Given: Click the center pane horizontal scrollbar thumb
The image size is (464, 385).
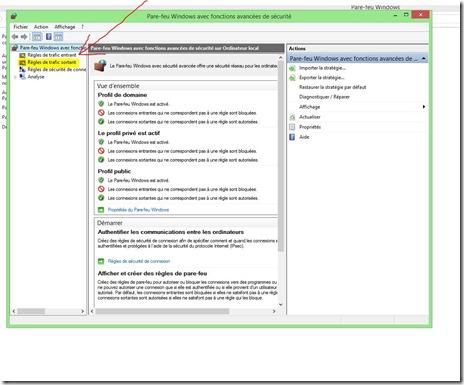Looking at the screenshot, I should (x=162, y=311).
